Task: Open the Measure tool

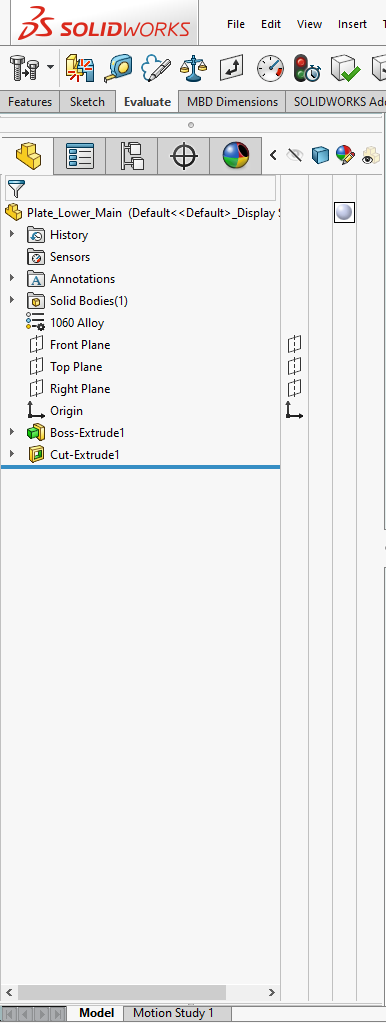Action: [117, 66]
